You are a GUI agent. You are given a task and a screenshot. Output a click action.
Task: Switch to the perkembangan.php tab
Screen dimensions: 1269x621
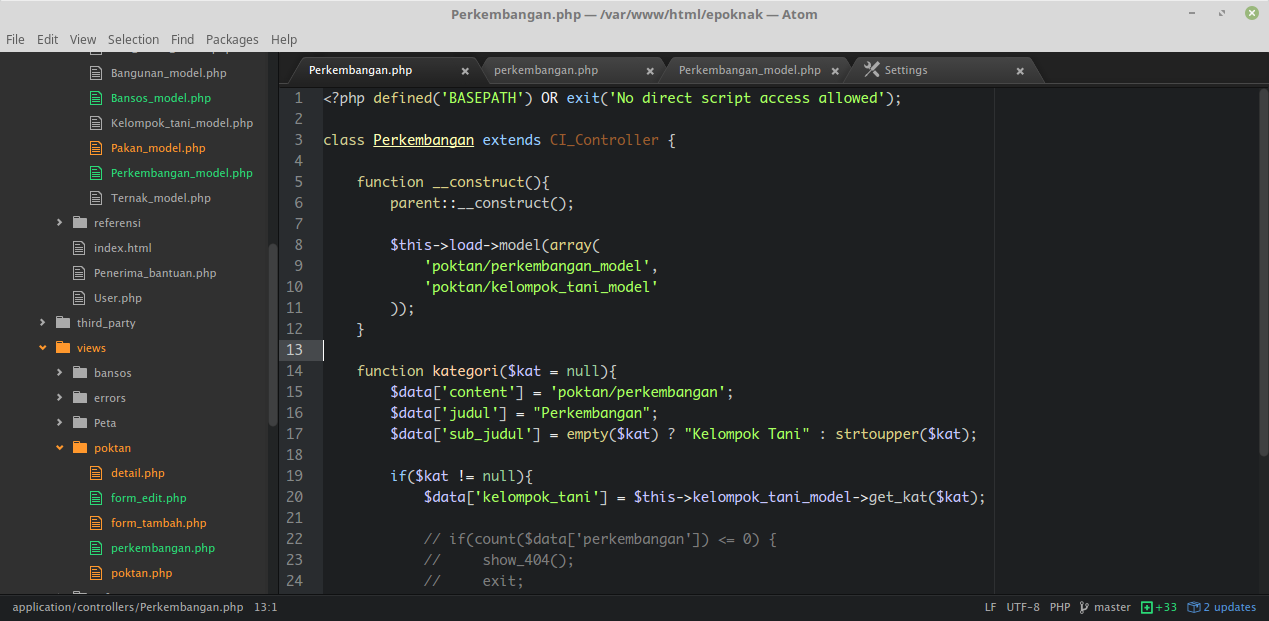tap(546, 70)
